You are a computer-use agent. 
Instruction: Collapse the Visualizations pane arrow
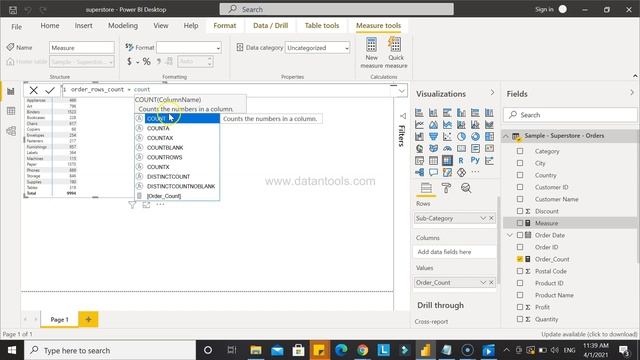click(492, 93)
